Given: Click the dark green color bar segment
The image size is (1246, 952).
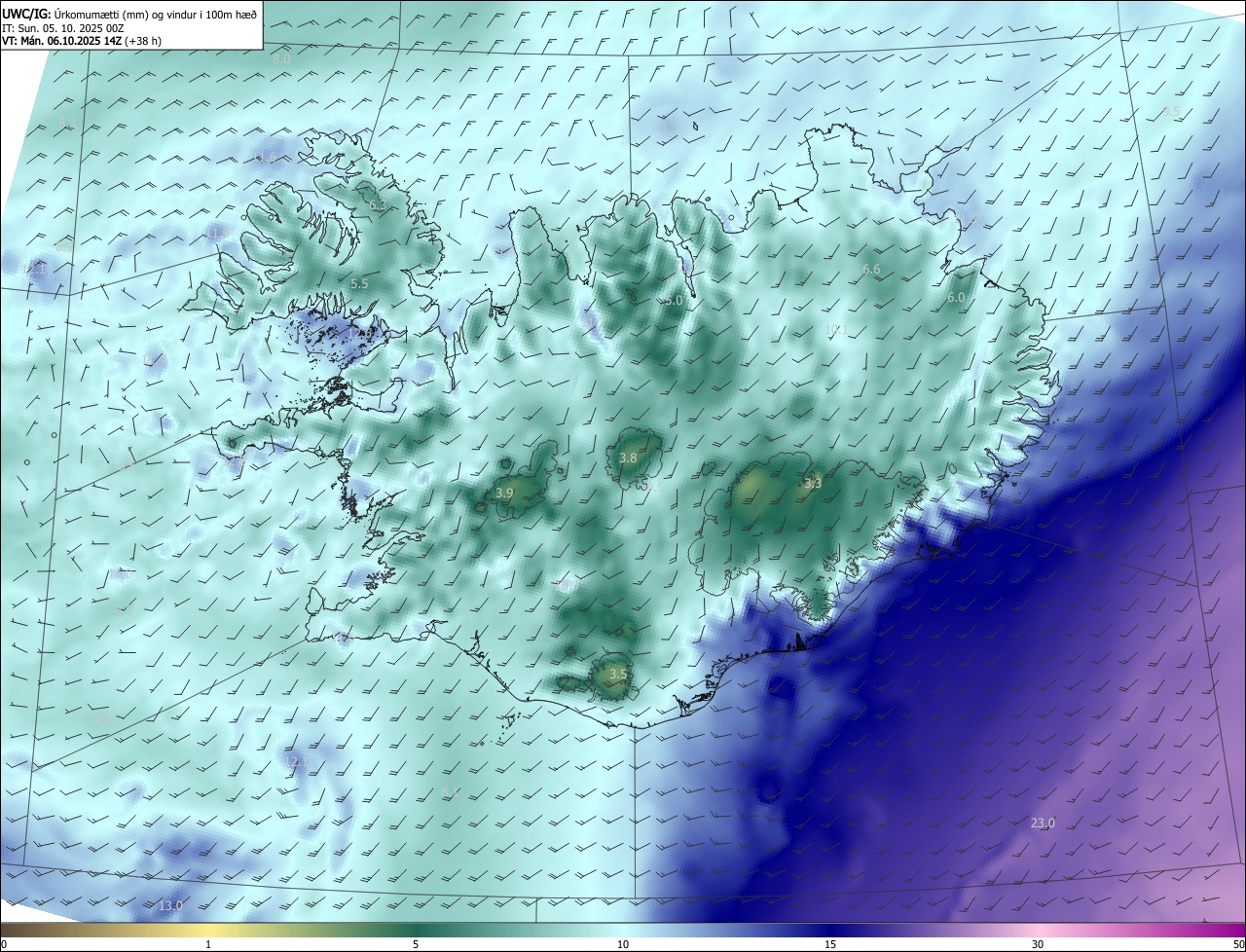Looking at the screenshot, I should (416, 931).
